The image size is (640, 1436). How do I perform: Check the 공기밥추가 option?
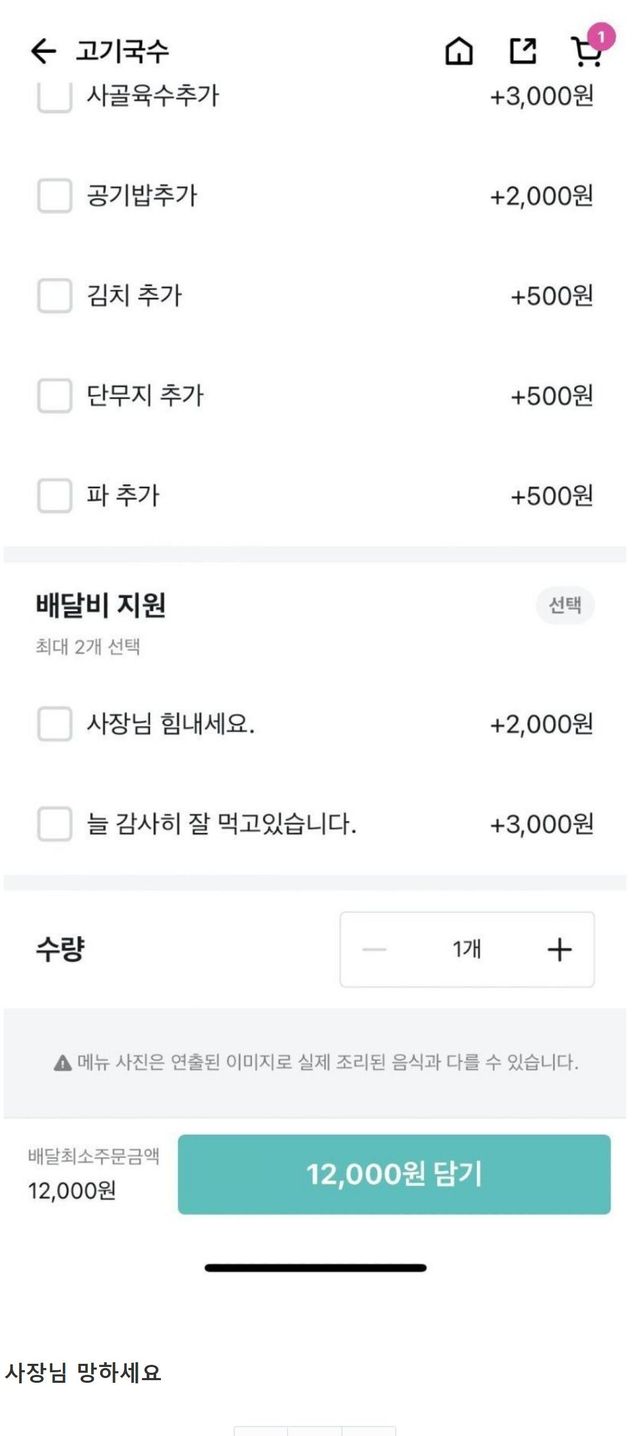pos(55,196)
